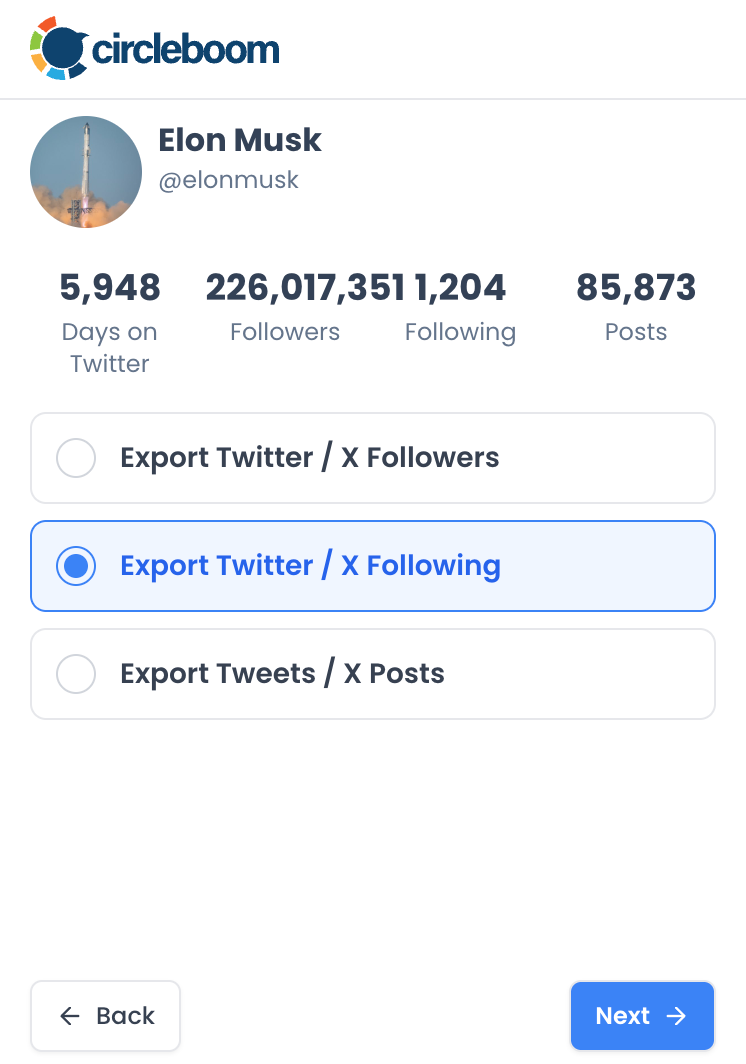Click the Elon Musk display name
This screenshot has height=1064, width=746.
tap(240, 141)
